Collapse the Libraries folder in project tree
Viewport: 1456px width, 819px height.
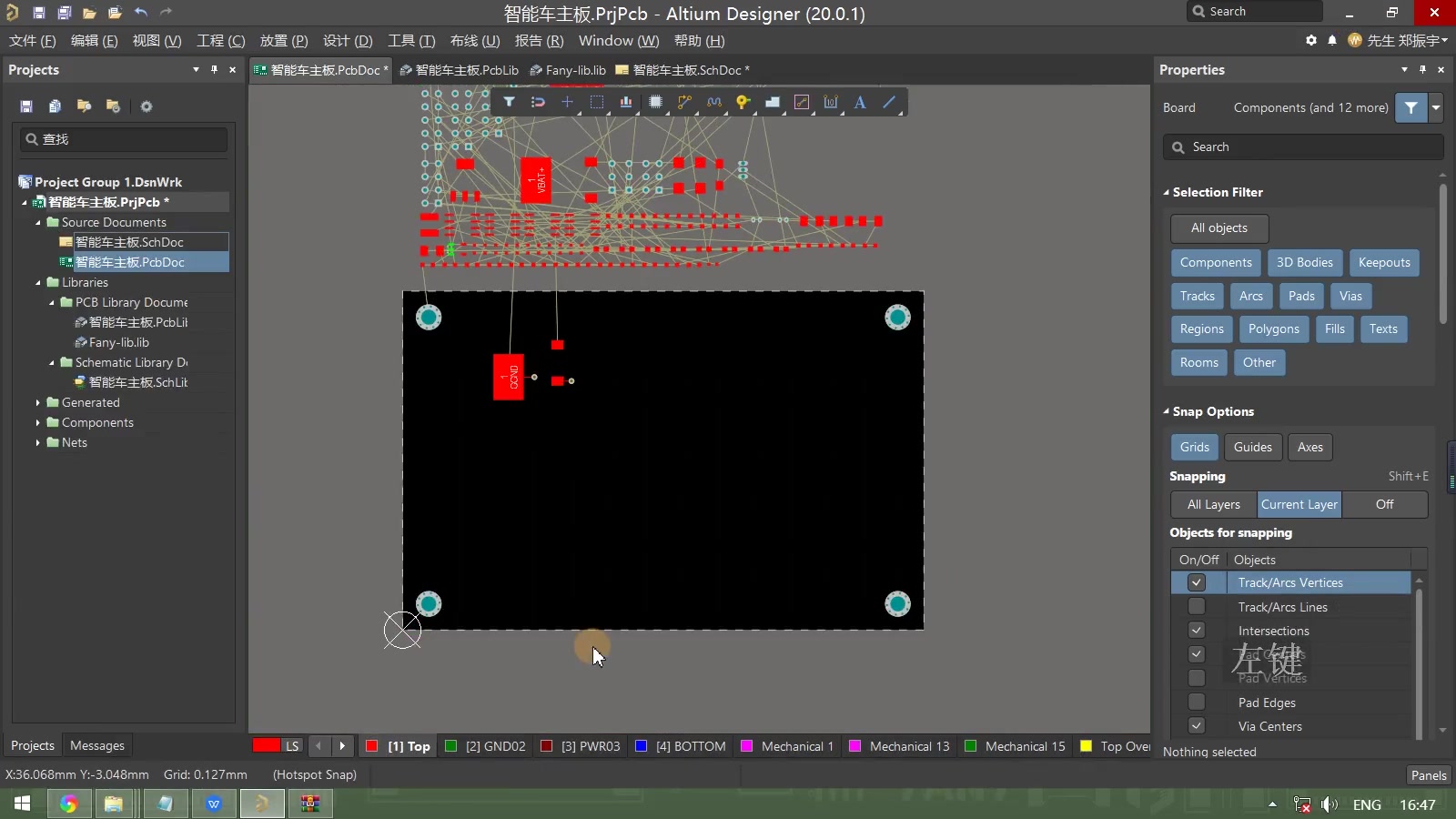click(x=38, y=282)
